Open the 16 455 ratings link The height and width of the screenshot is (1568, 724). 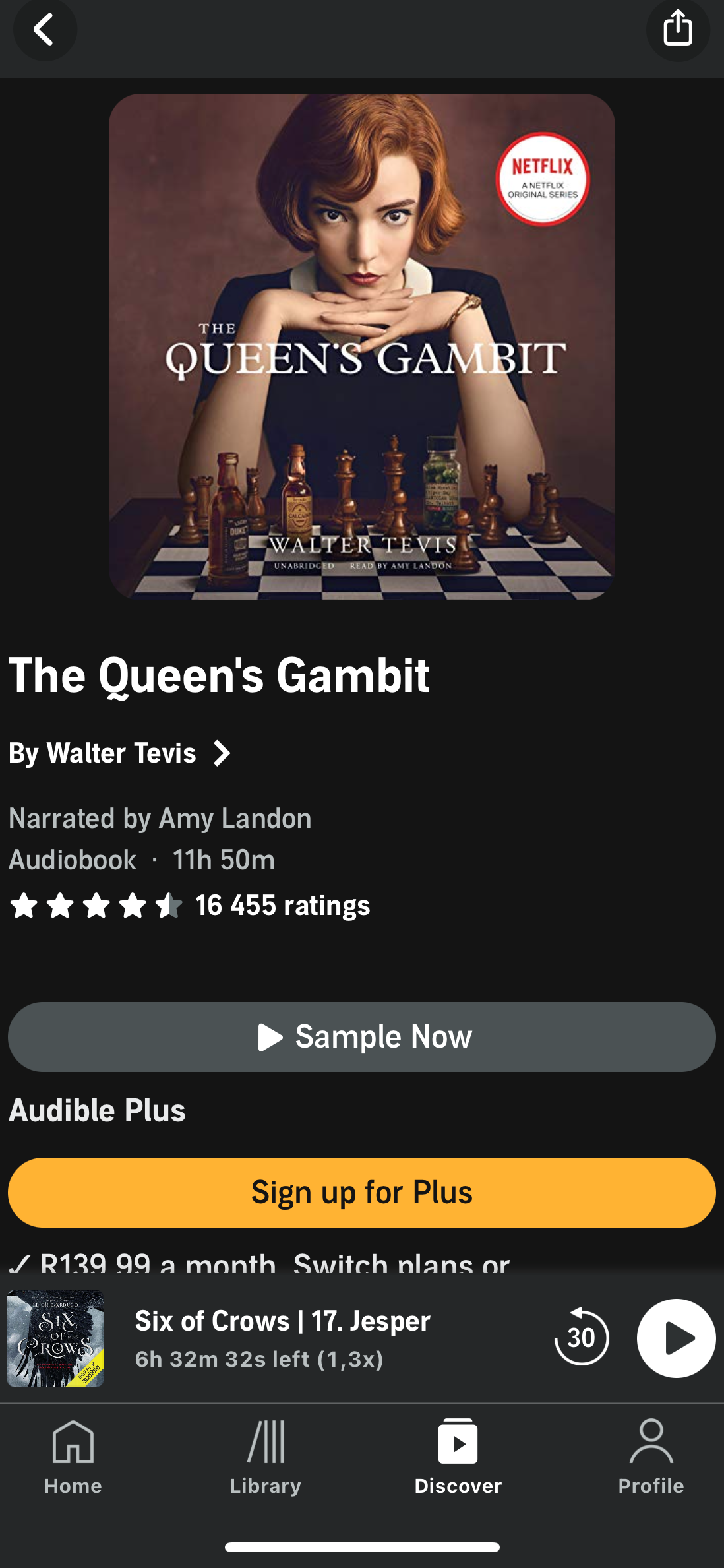tap(282, 906)
